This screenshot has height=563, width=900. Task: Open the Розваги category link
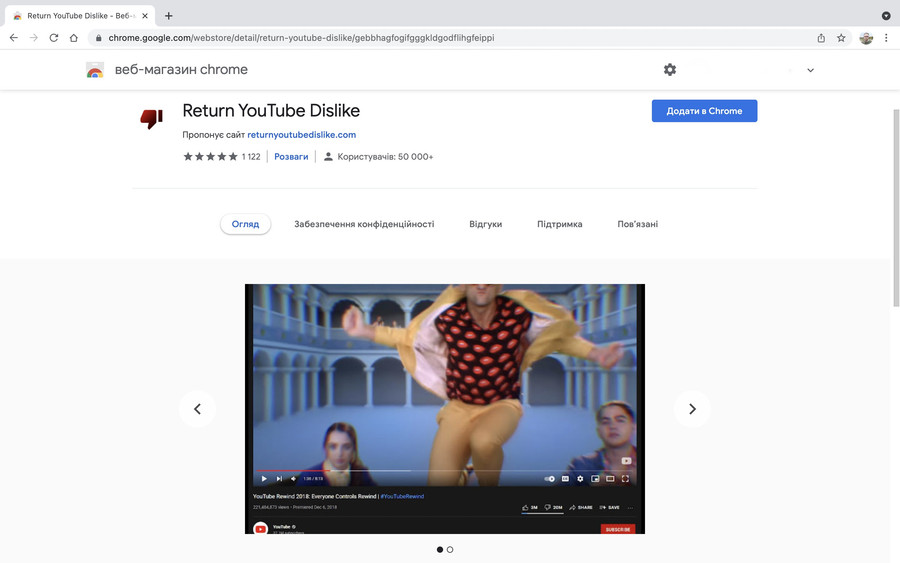coord(291,157)
